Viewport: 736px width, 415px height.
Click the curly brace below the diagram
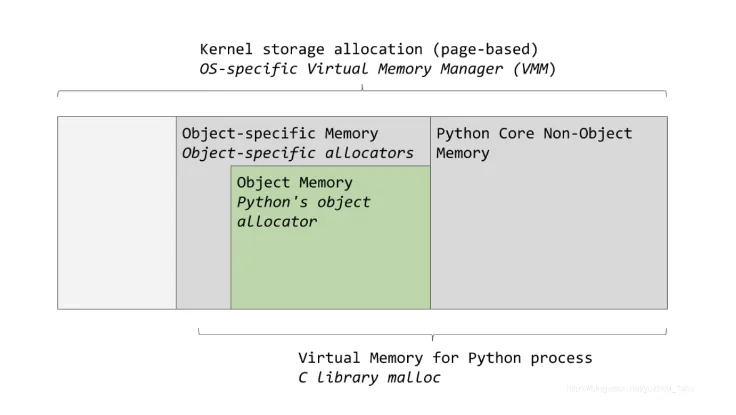click(x=432, y=333)
